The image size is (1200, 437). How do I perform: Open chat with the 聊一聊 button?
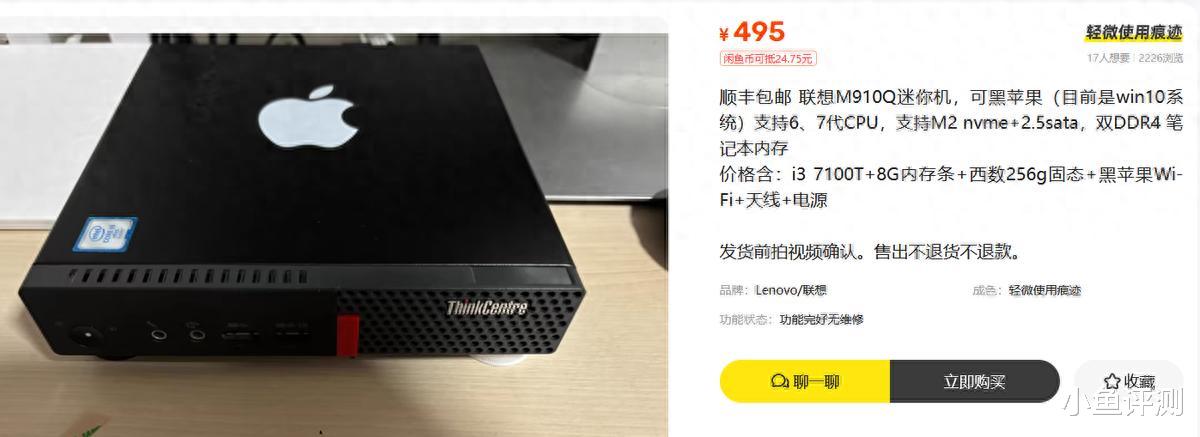[805, 381]
